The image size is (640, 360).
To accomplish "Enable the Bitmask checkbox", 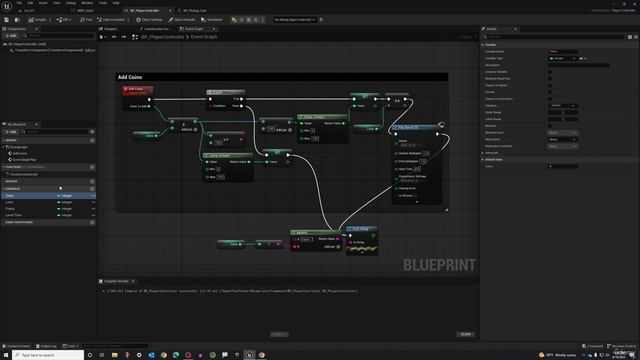I will pos(550,126).
